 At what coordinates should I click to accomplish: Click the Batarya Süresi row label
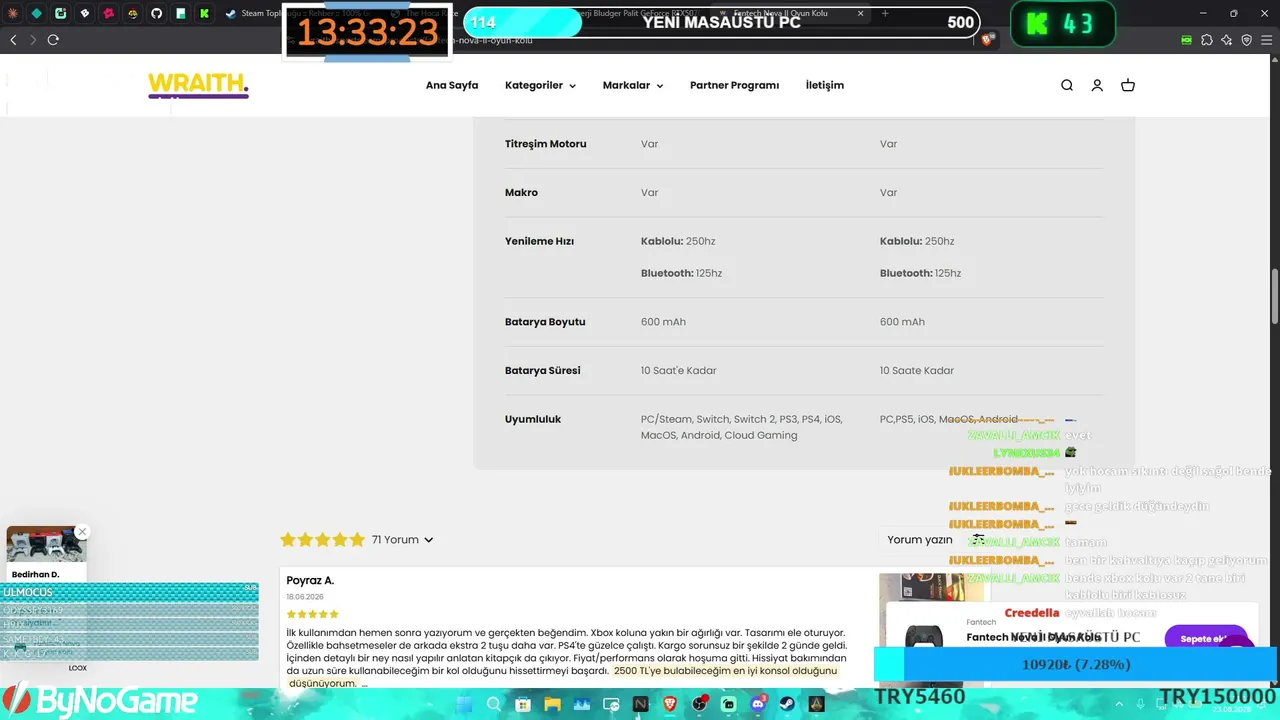[543, 371]
